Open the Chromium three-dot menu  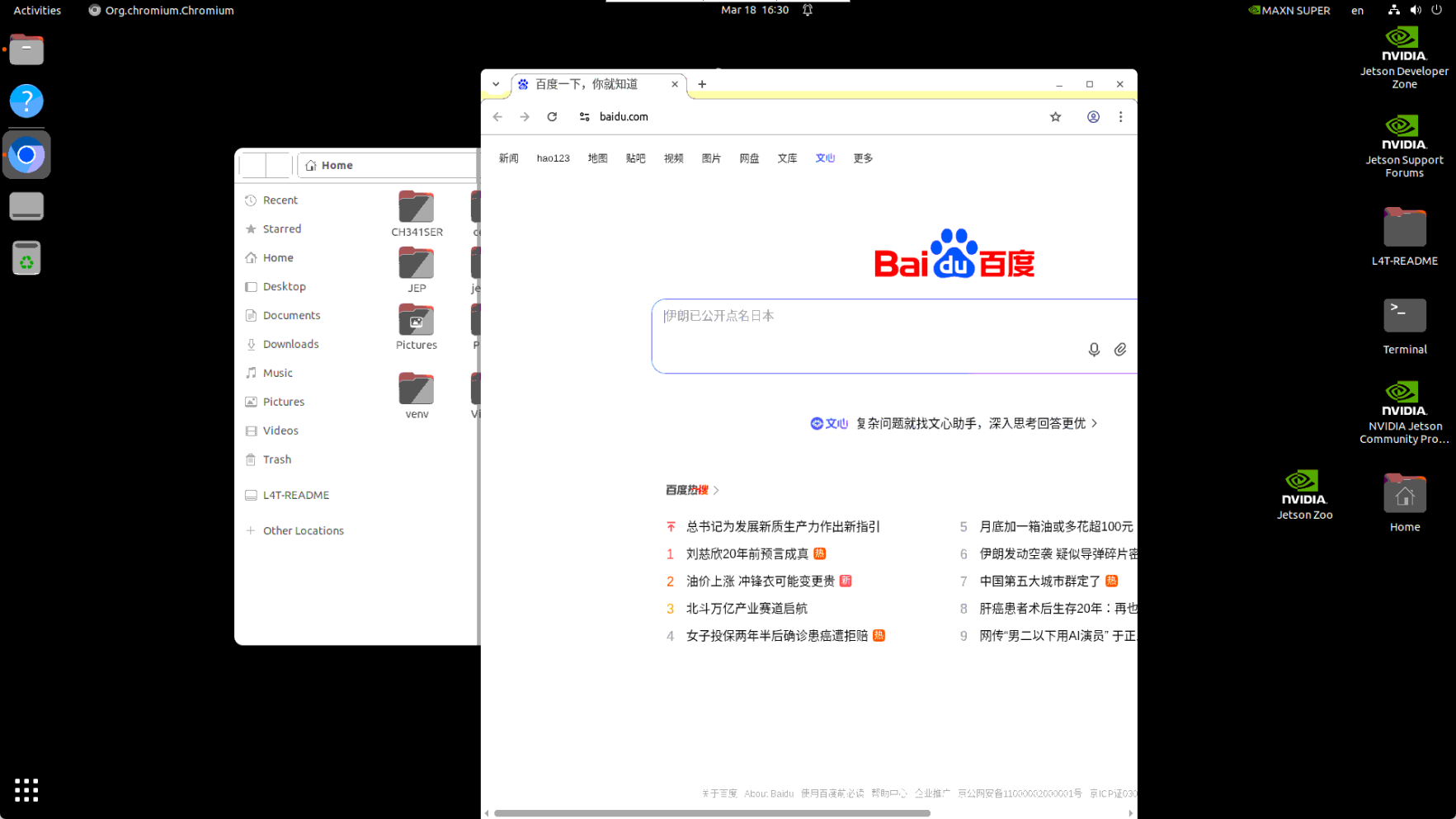click(x=1120, y=117)
